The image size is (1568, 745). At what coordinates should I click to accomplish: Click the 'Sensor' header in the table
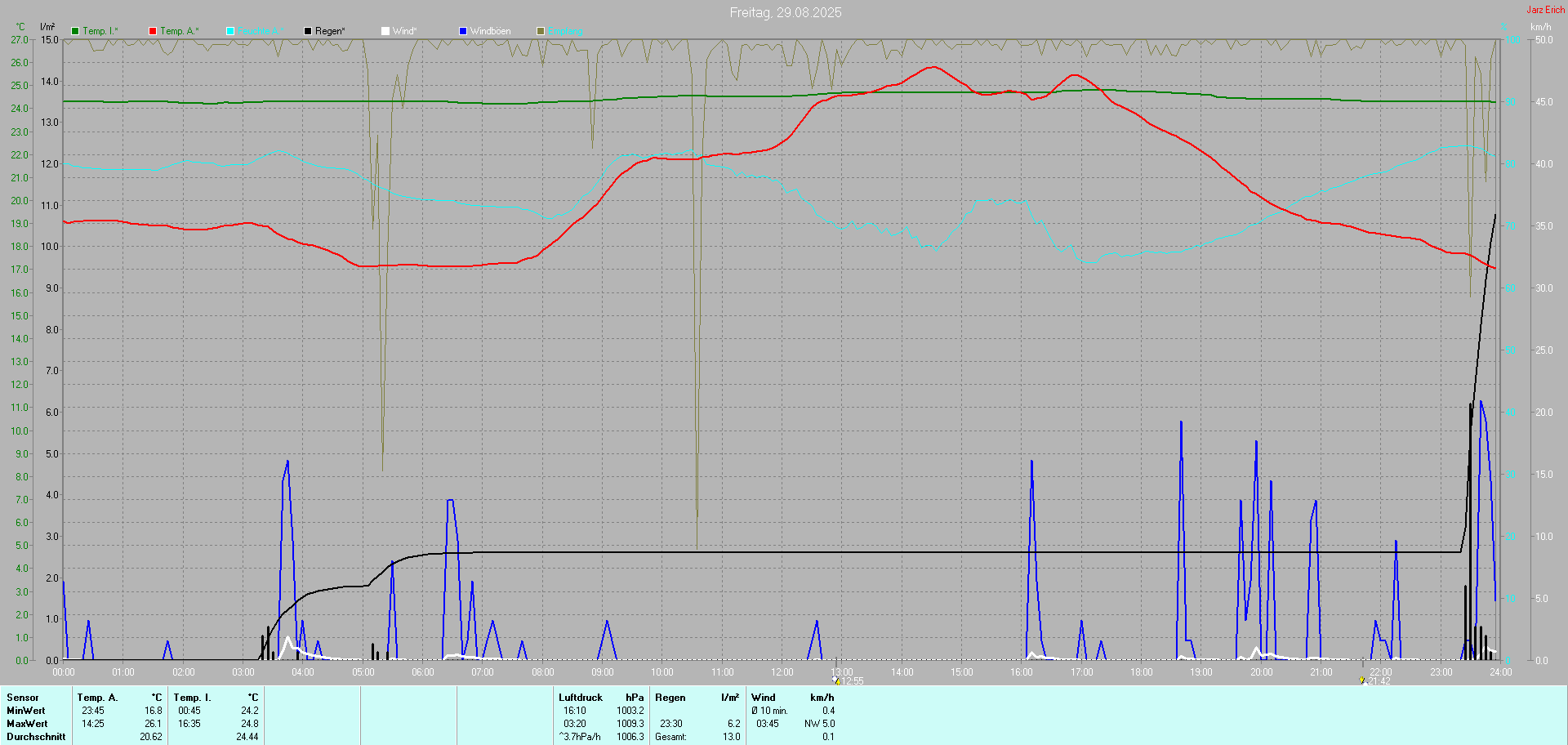click(23, 698)
